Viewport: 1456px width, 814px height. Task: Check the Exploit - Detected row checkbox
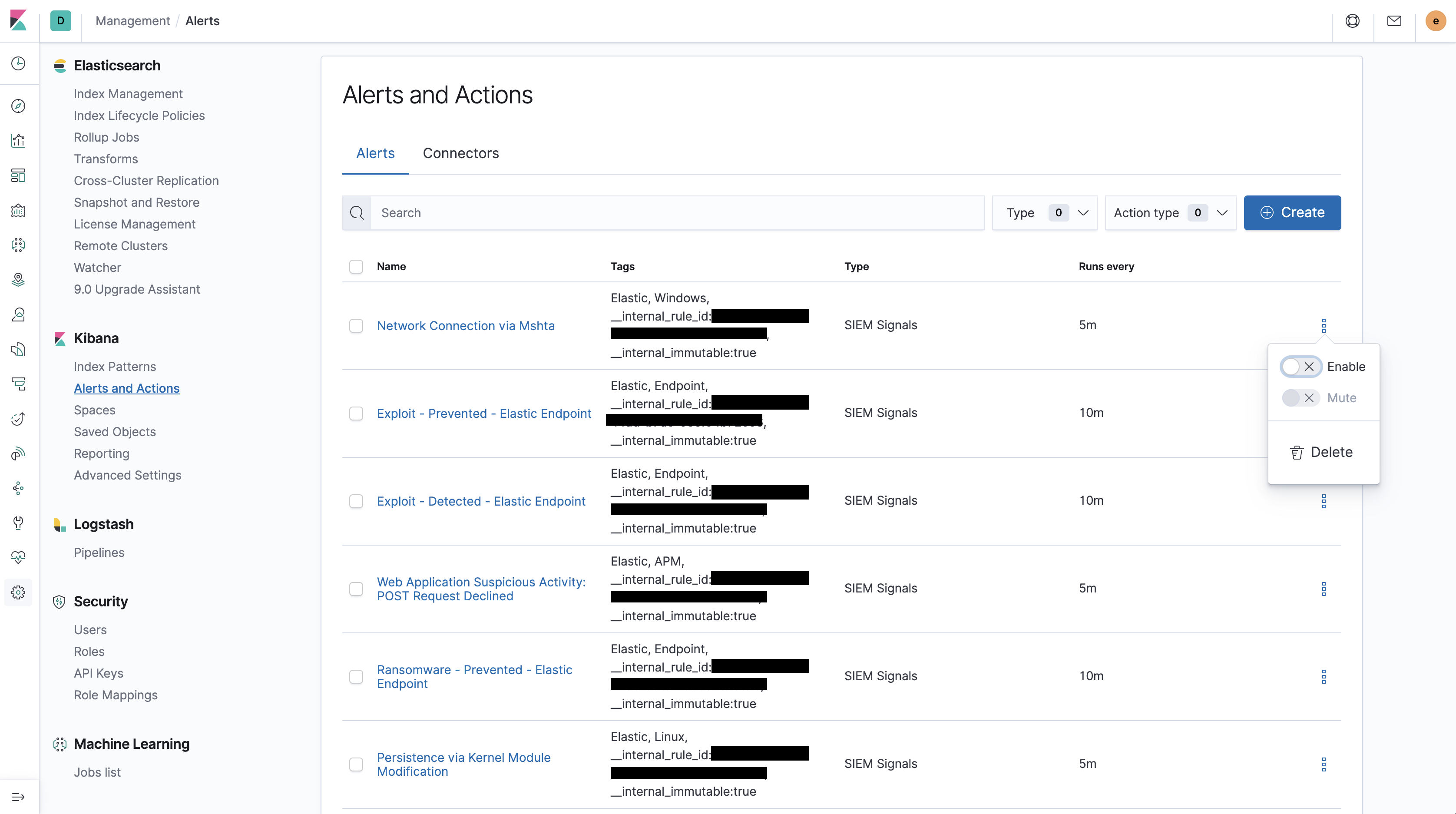point(356,501)
